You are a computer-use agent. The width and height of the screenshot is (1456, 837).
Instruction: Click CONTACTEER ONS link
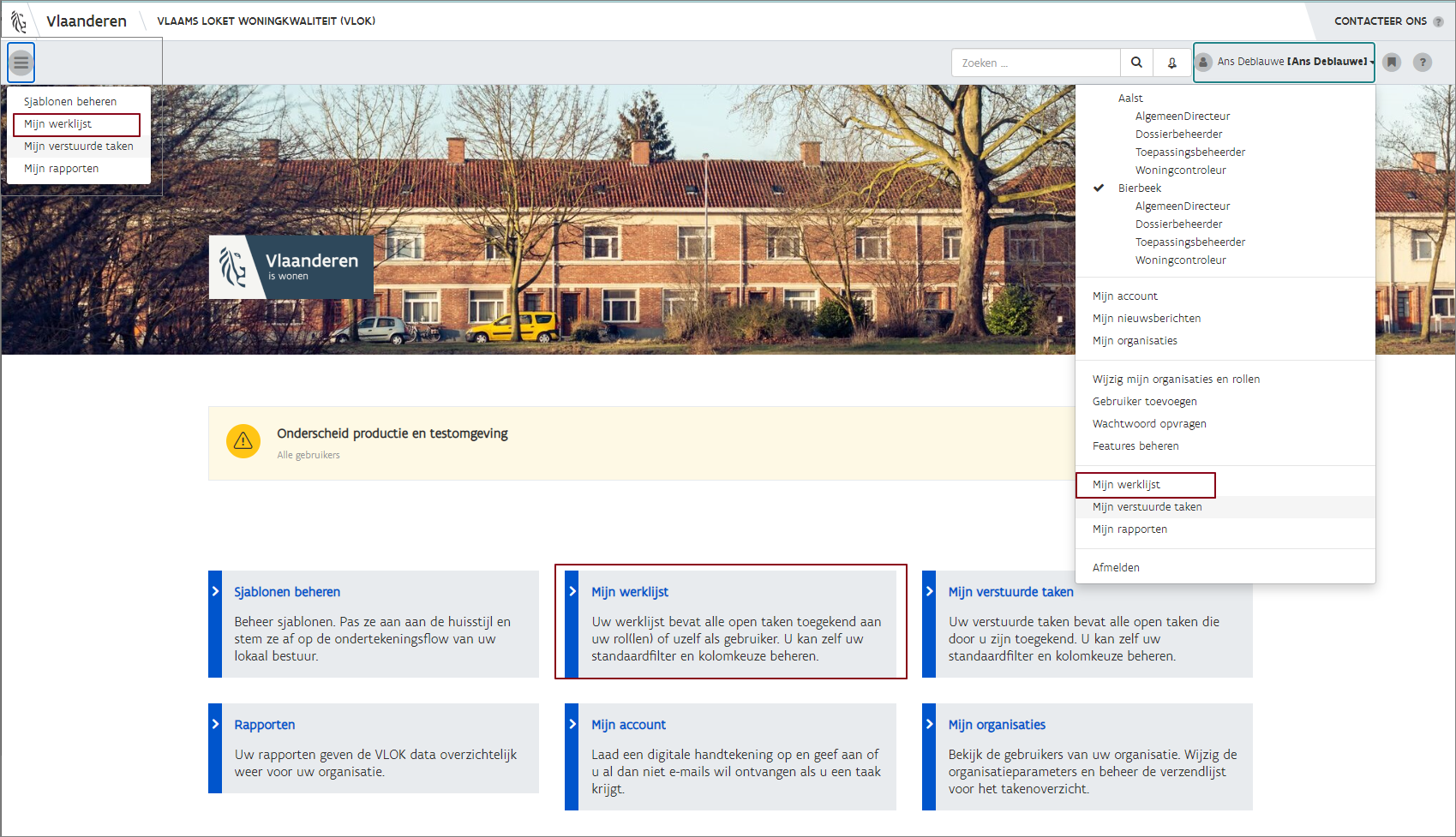[x=1380, y=21]
